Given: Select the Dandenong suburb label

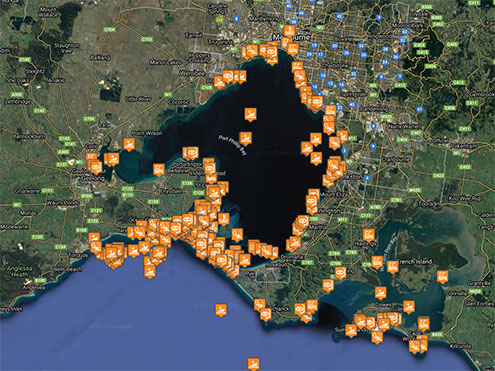Looking at the screenshot, I should (x=375, y=109).
